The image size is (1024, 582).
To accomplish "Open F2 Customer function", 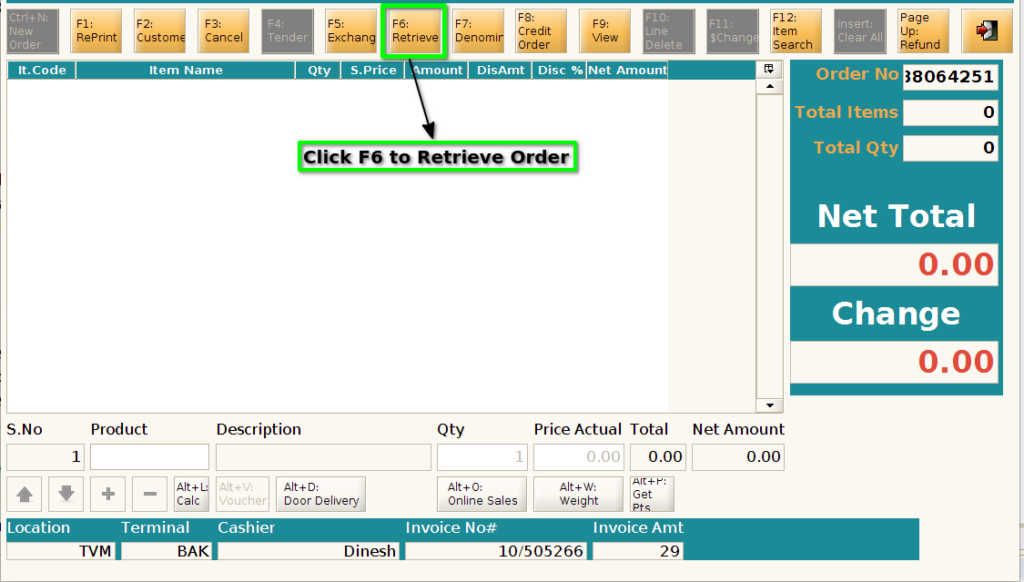I will [x=160, y=31].
